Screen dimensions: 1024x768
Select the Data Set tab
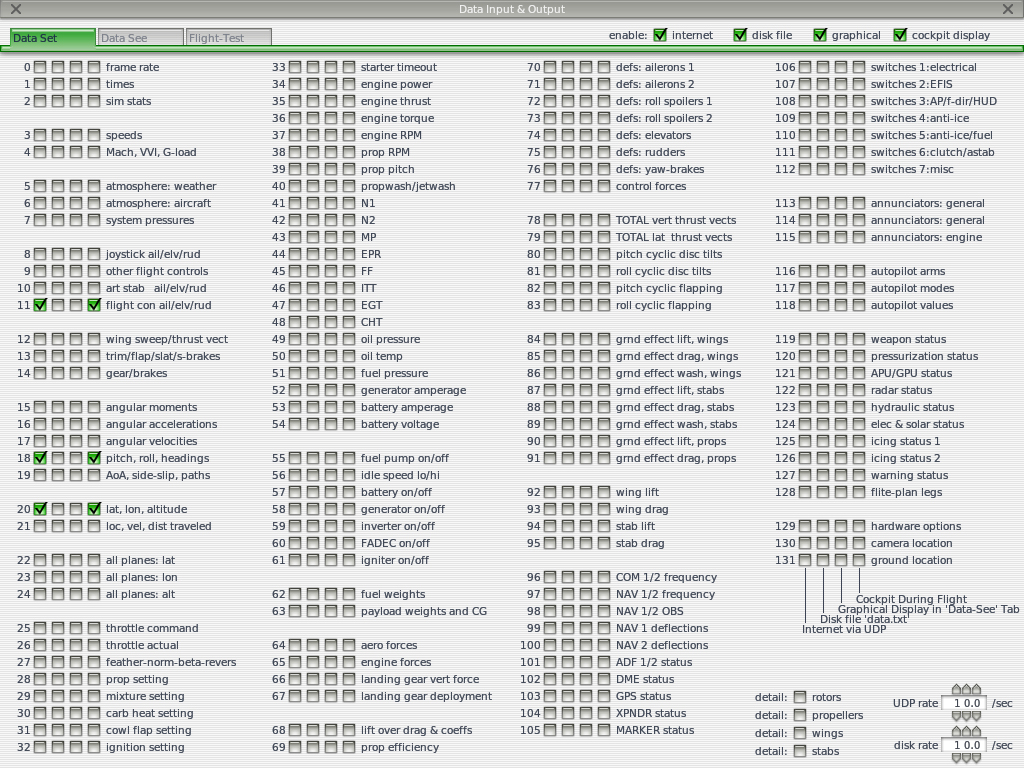tap(52, 38)
